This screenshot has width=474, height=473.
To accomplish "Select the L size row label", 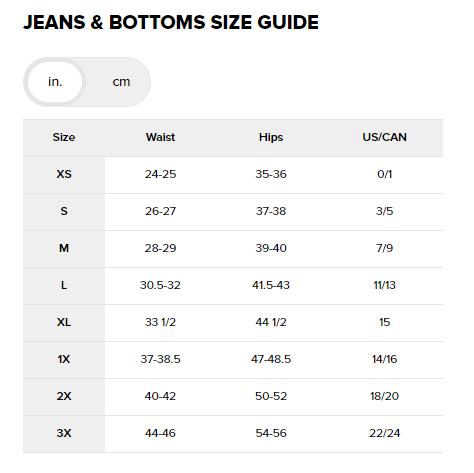I will (x=64, y=285).
